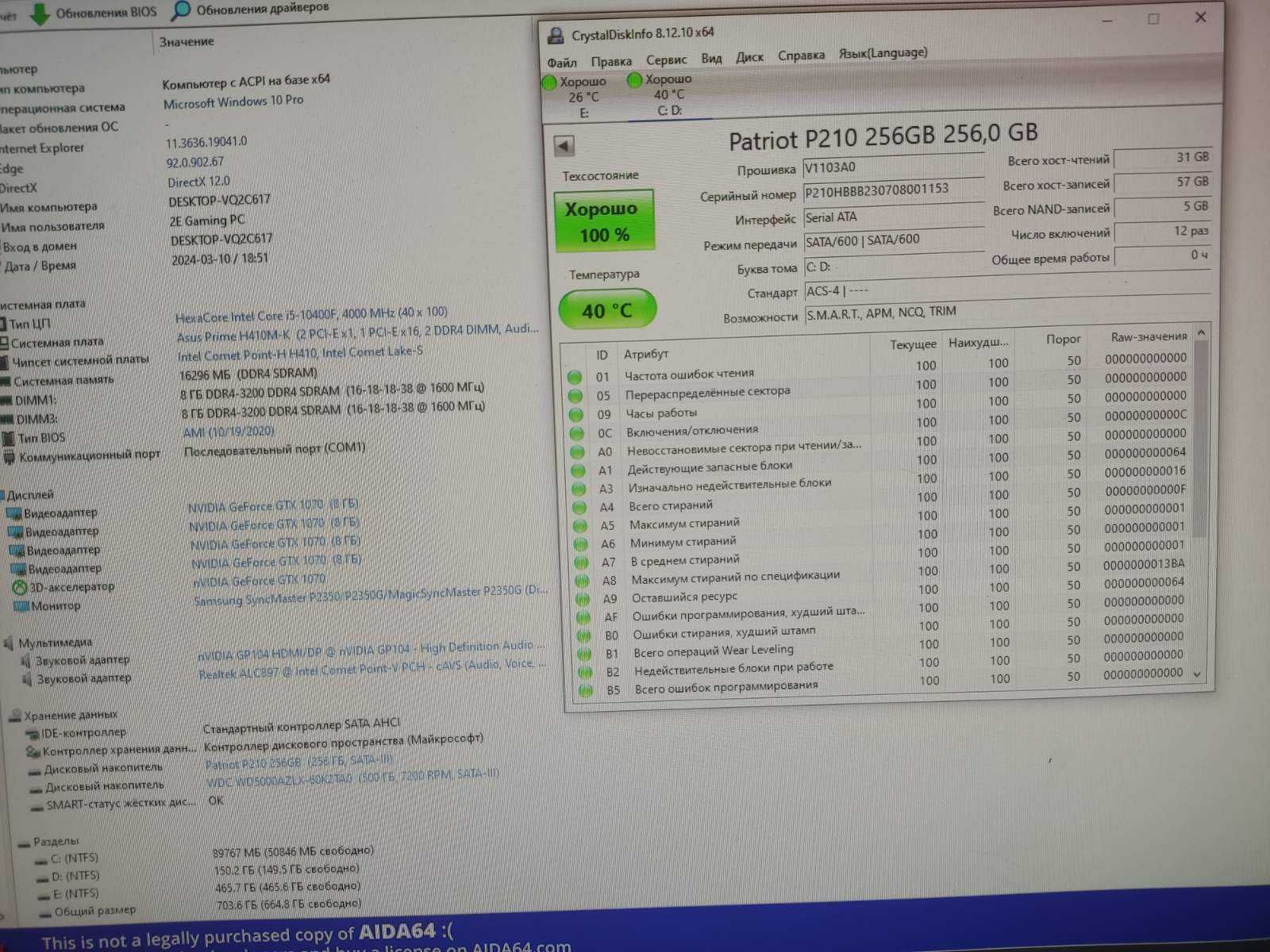This screenshot has width=1270, height=952.
Task: Click the Прошивка field V1103A0
Action: 893,167
